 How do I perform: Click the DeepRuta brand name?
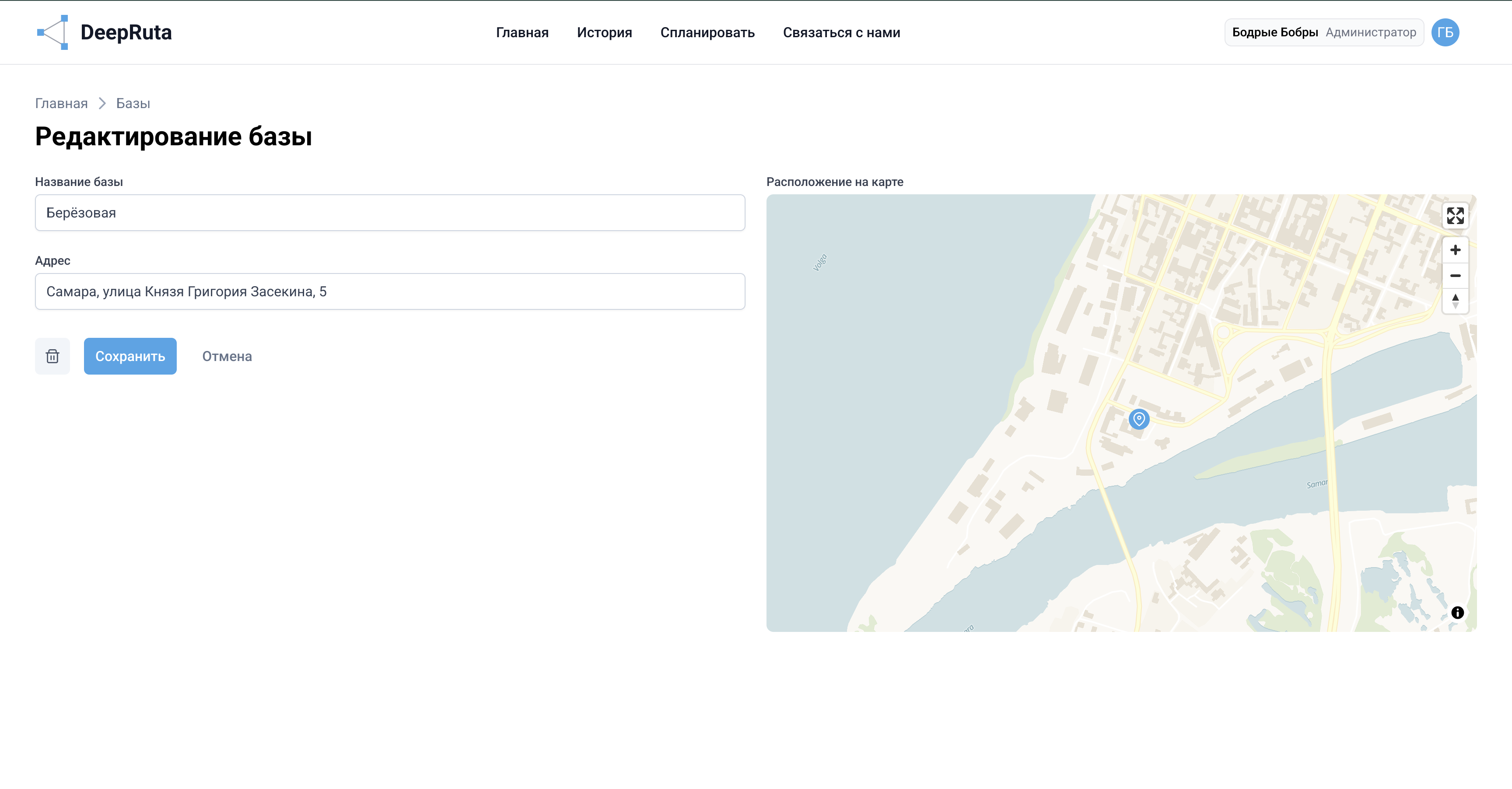(126, 32)
